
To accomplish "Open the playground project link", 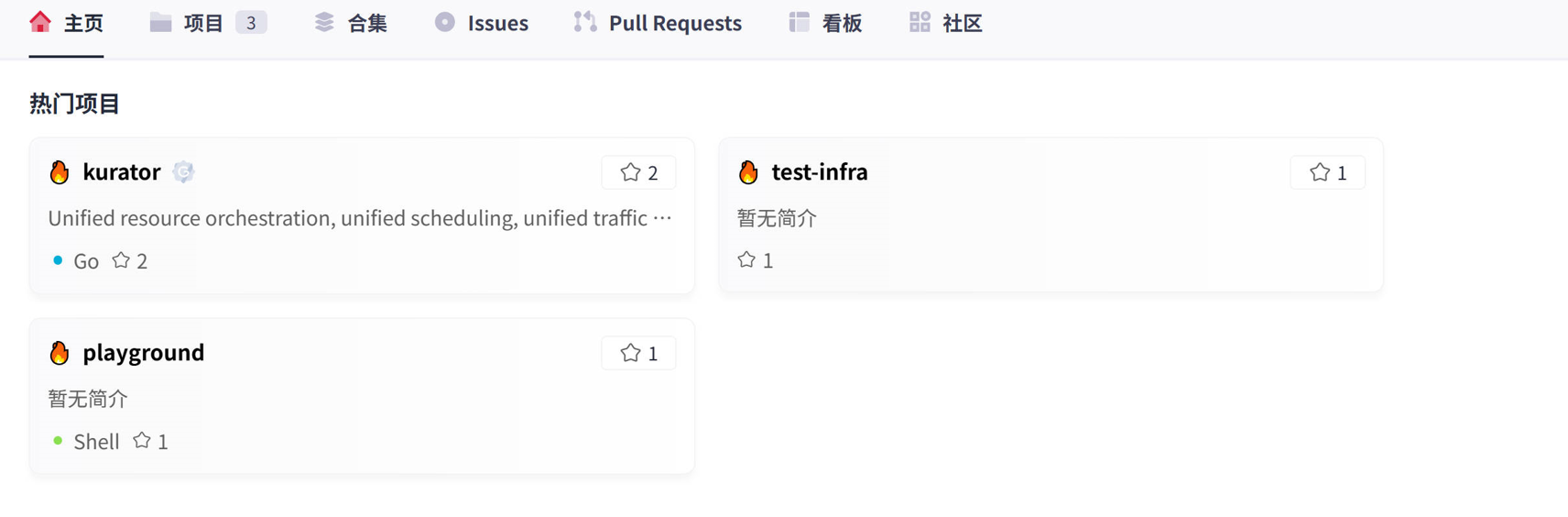I will tap(144, 352).
